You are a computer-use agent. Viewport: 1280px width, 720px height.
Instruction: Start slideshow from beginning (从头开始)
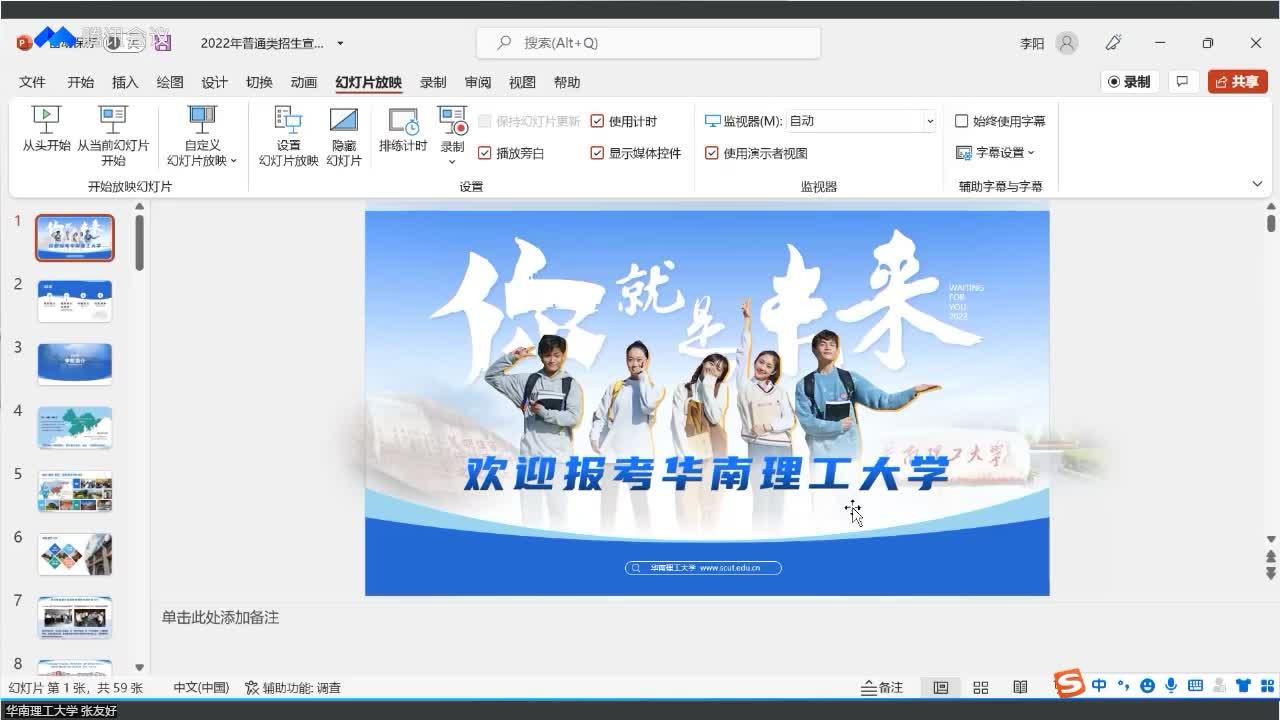point(46,130)
